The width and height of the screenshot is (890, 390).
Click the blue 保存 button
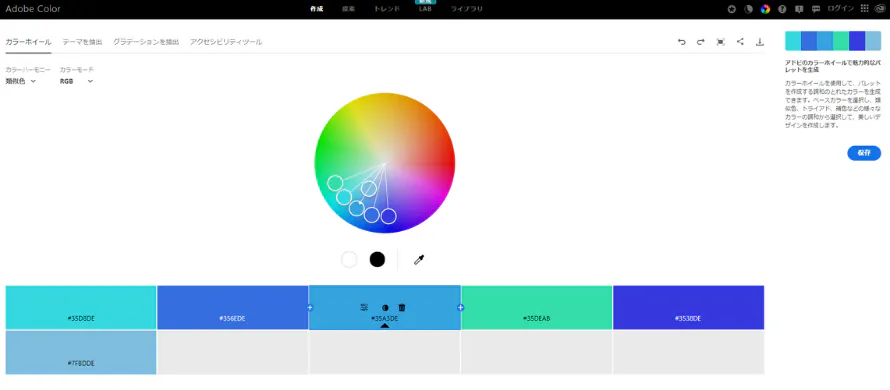864,153
